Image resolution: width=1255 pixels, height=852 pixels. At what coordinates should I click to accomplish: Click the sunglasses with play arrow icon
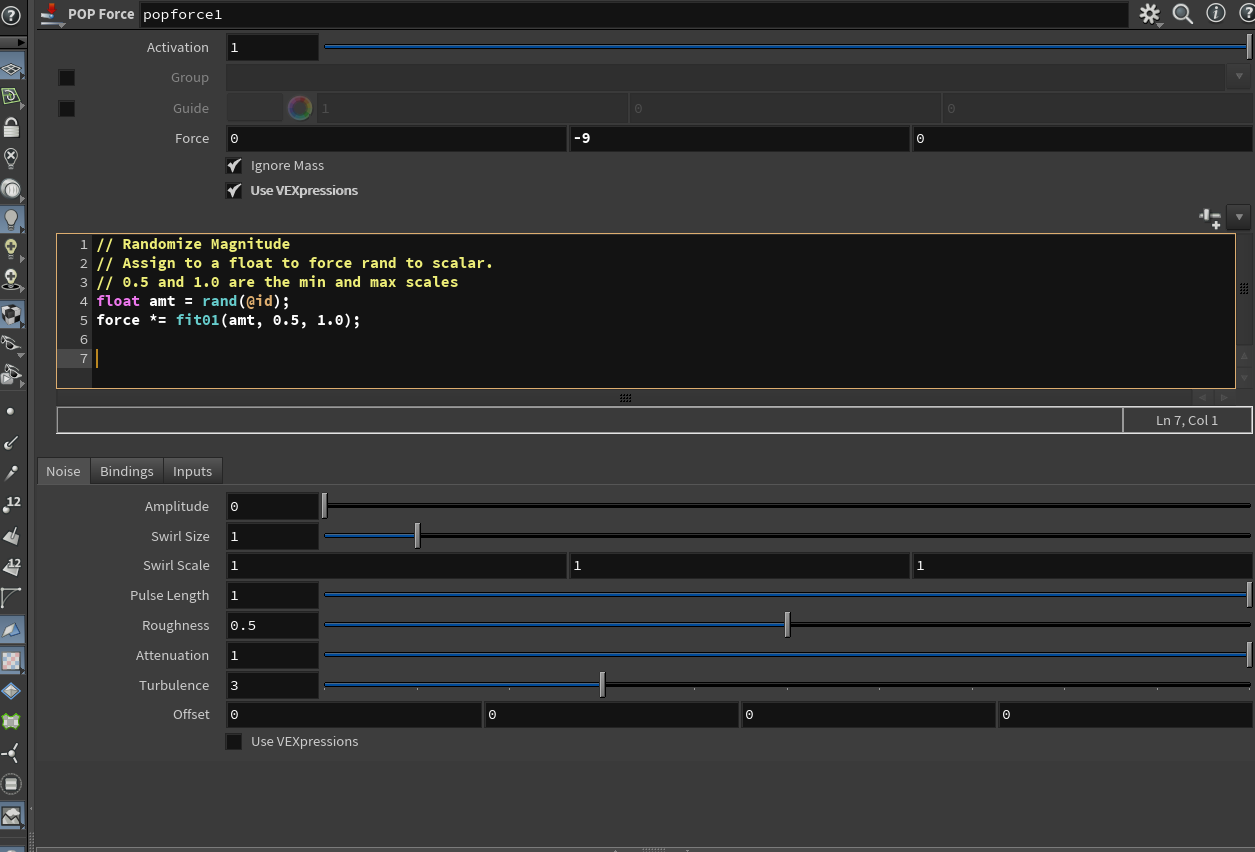(x=11, y=375)
